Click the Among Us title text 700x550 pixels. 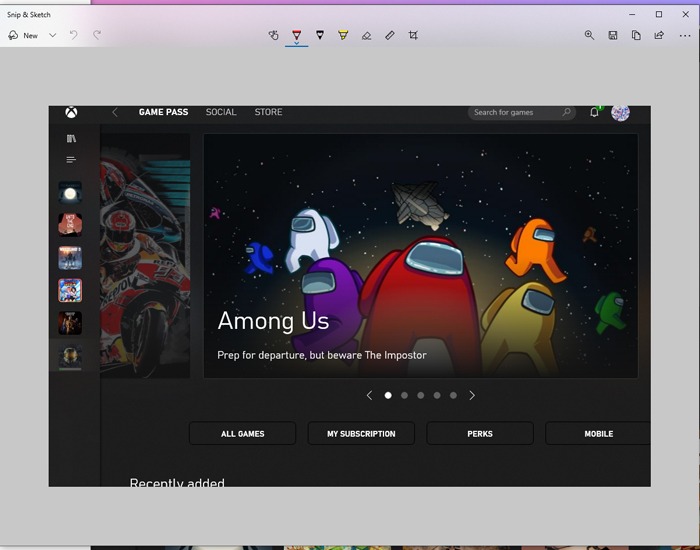[273, 321]
